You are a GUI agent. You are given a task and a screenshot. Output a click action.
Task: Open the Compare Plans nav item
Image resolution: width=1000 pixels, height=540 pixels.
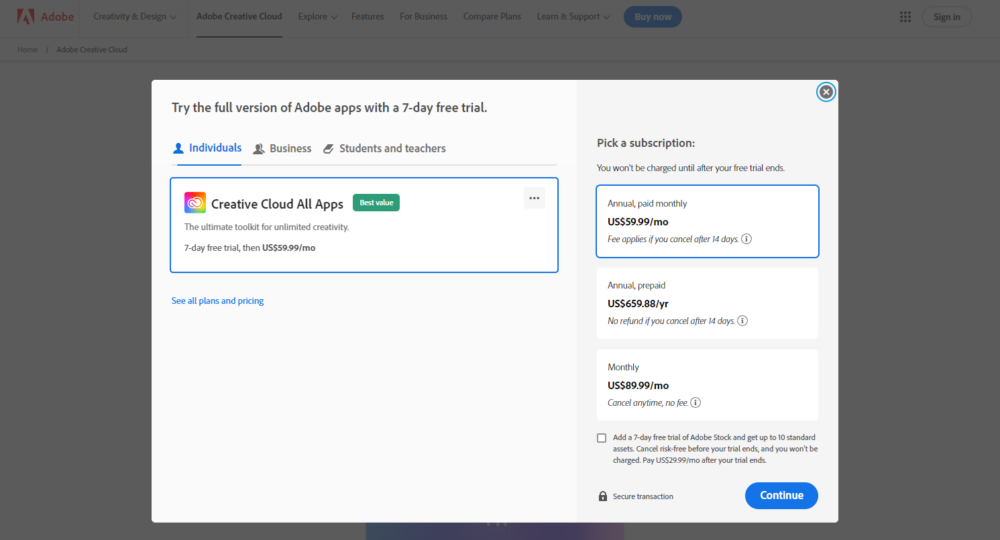[x=492, y=17]
